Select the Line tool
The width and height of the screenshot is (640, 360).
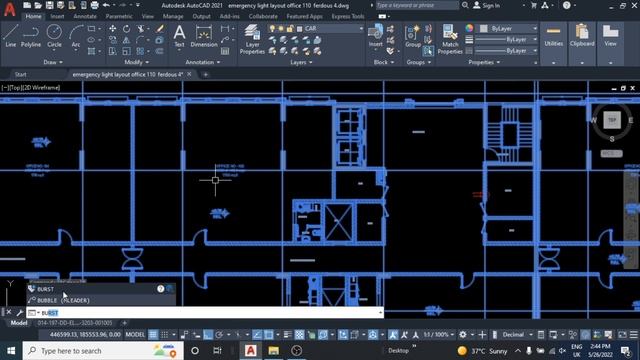(11, 36)
